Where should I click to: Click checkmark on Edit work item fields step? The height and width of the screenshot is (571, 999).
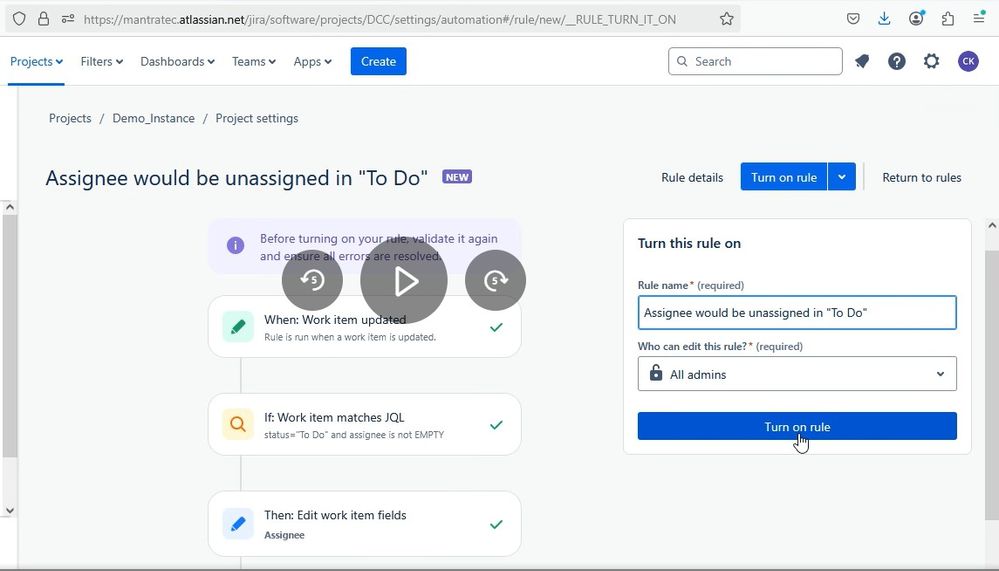(496, 524)
